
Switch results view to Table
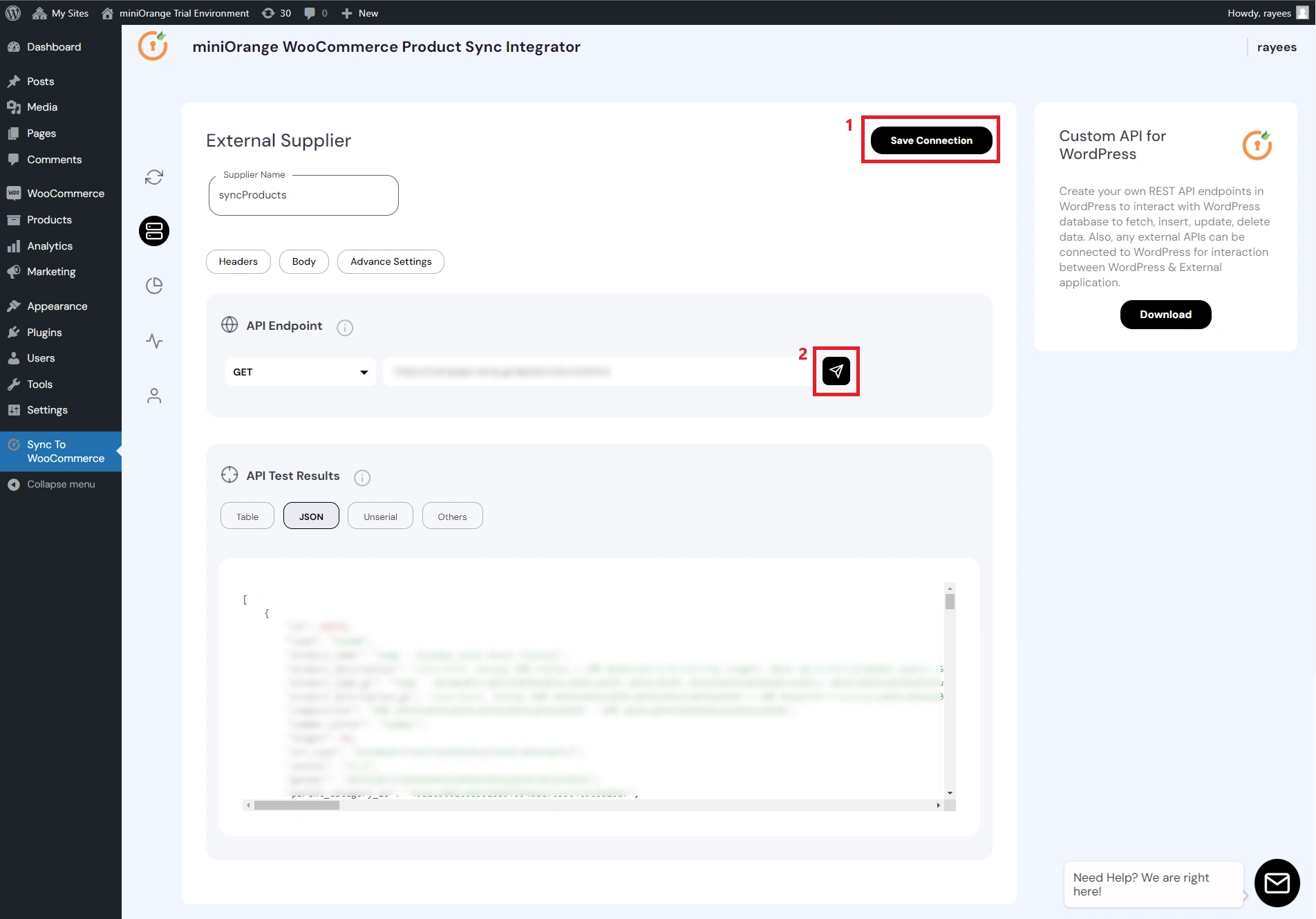[247, 517]
